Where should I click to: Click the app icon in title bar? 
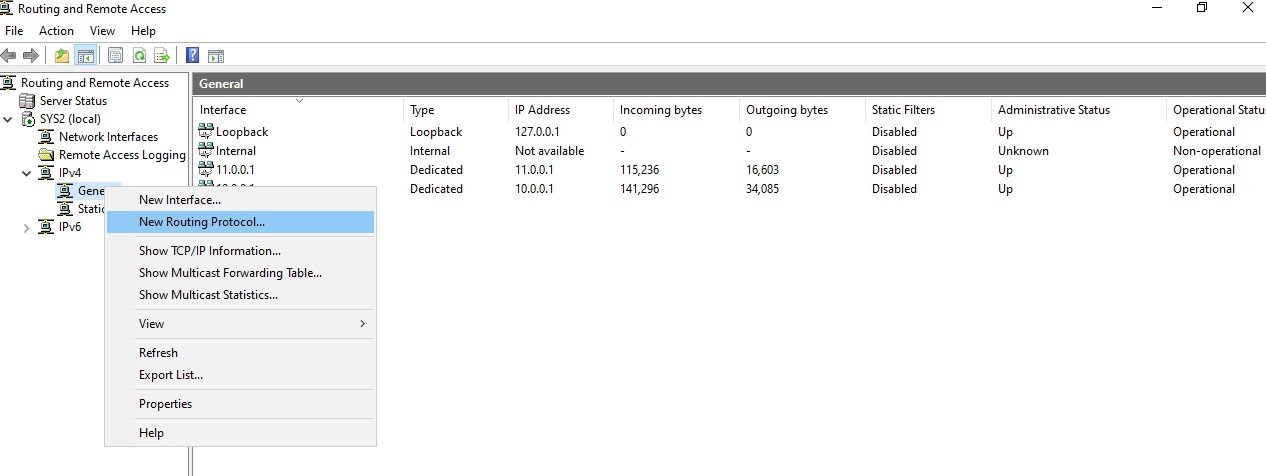coord(7,9)
